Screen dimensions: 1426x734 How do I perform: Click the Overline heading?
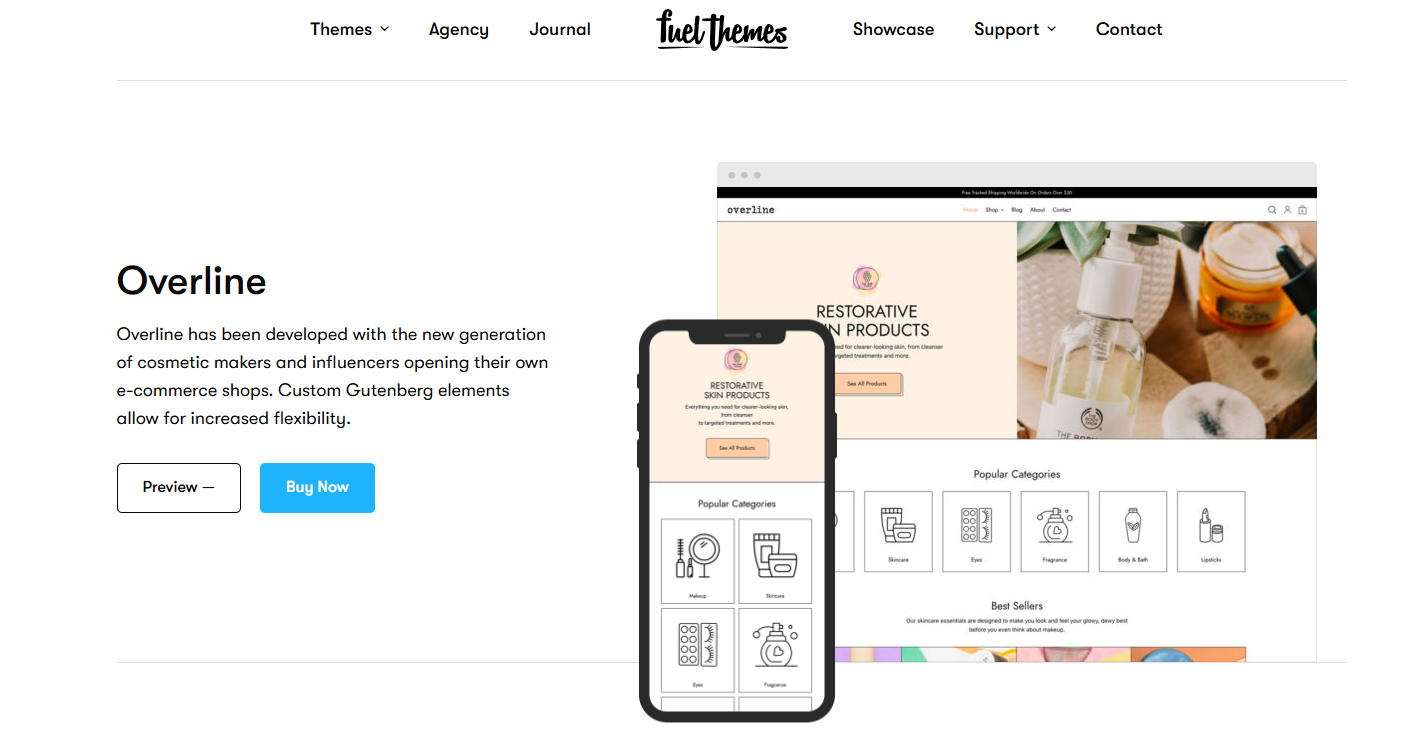[192, 281]
